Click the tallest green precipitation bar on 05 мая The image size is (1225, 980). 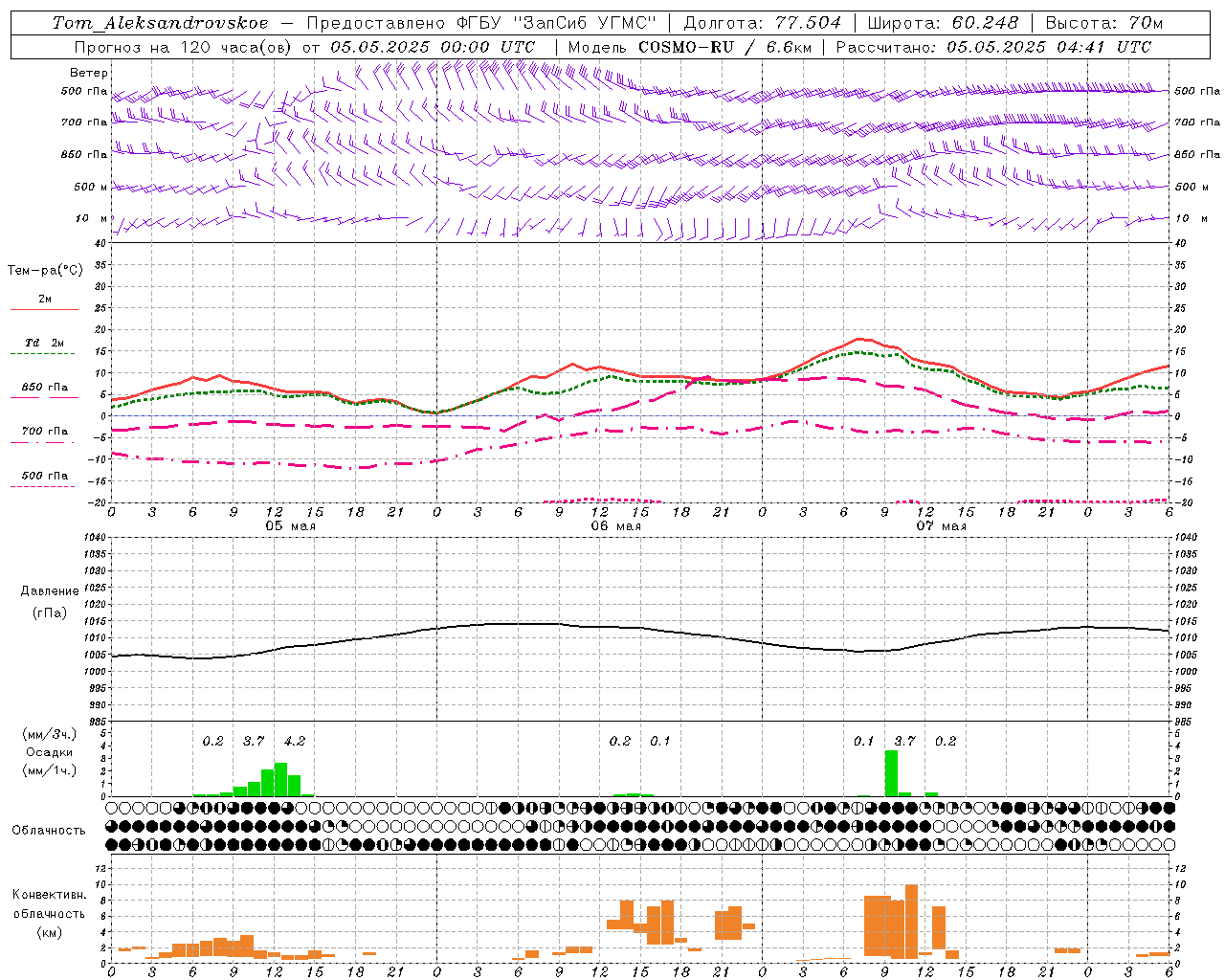point(280,779)
